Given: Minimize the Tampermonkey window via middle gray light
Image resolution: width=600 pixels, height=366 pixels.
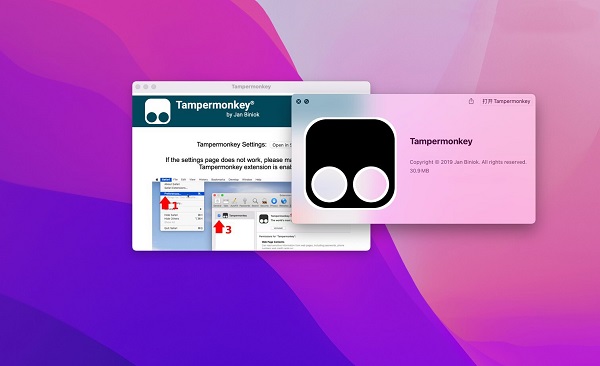Looking at the screenshot, I should point(146,87).
